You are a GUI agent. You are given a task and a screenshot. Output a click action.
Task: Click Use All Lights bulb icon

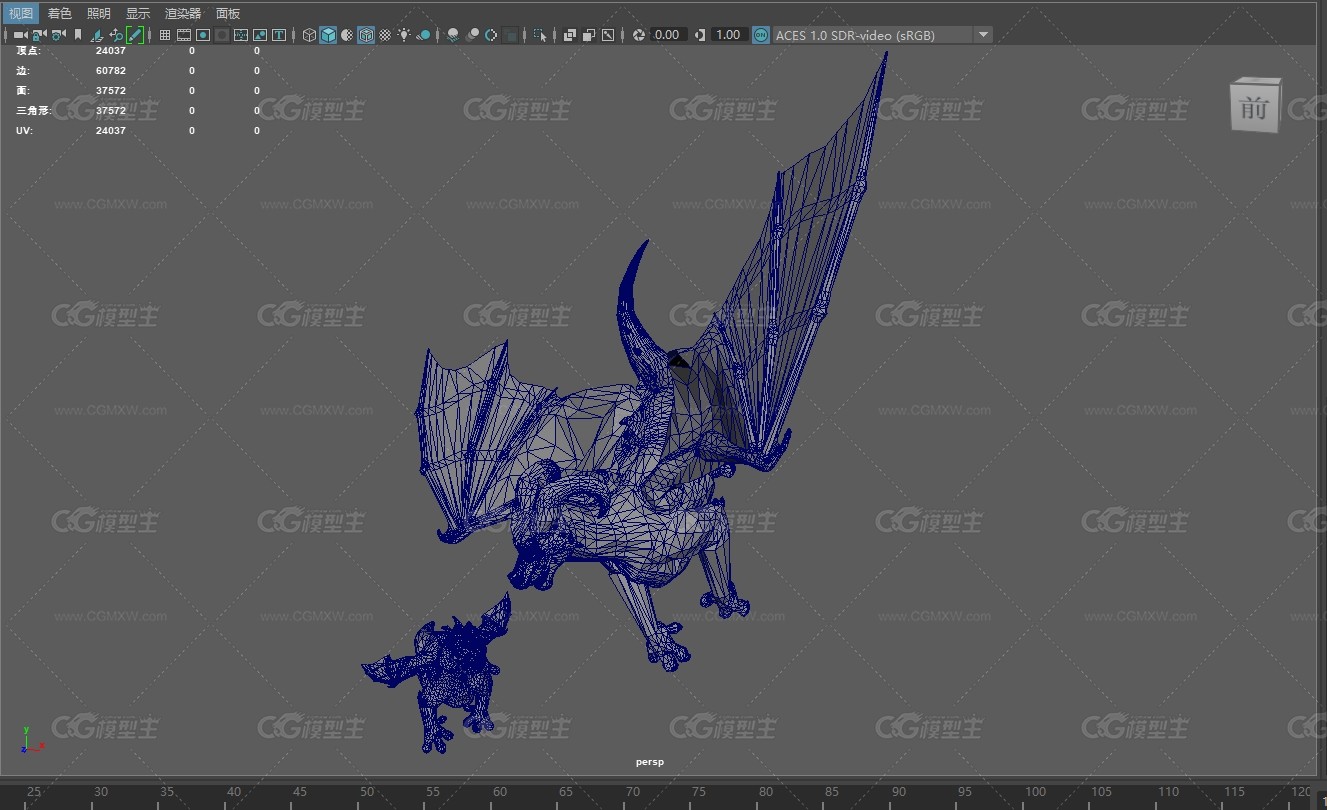[404, 35]
